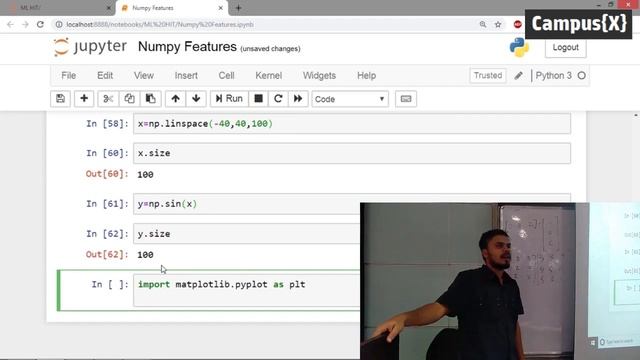Click the Python 3 kernel indicator circle
This screenshot has width=640, height=360.
pos(582,76)
